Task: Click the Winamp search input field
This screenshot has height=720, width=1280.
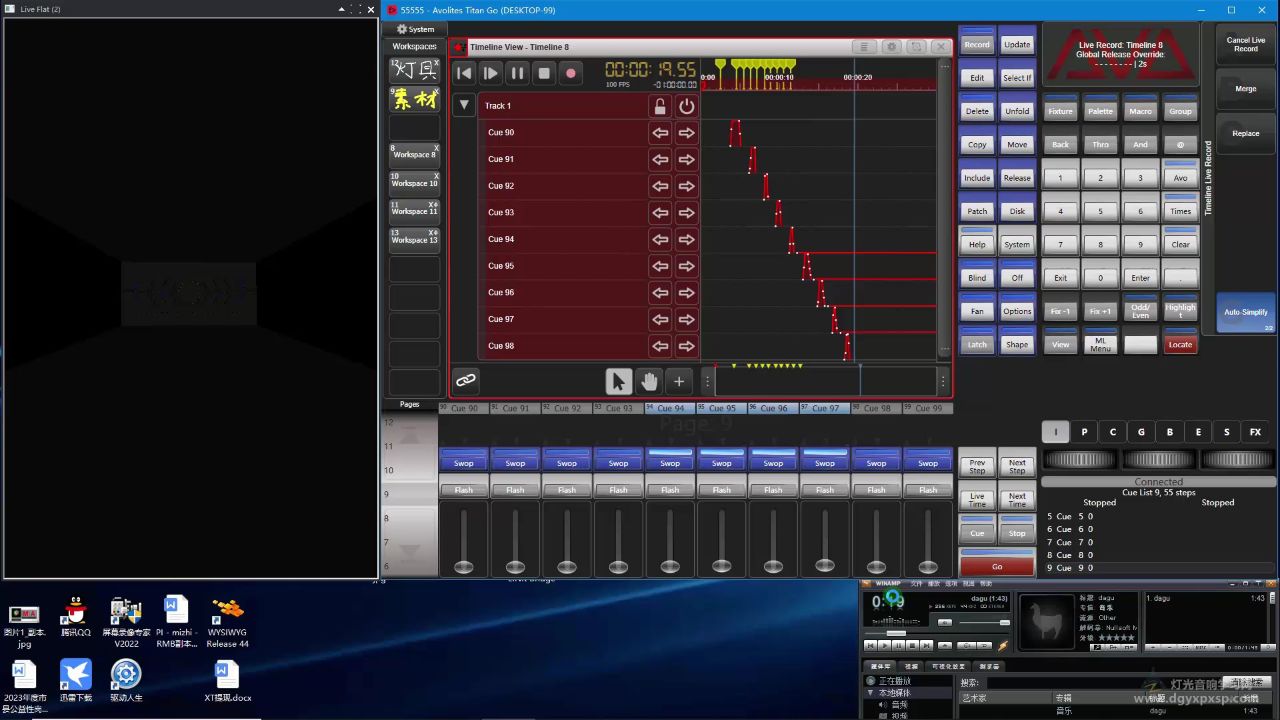Action: tap(1103, 683)
